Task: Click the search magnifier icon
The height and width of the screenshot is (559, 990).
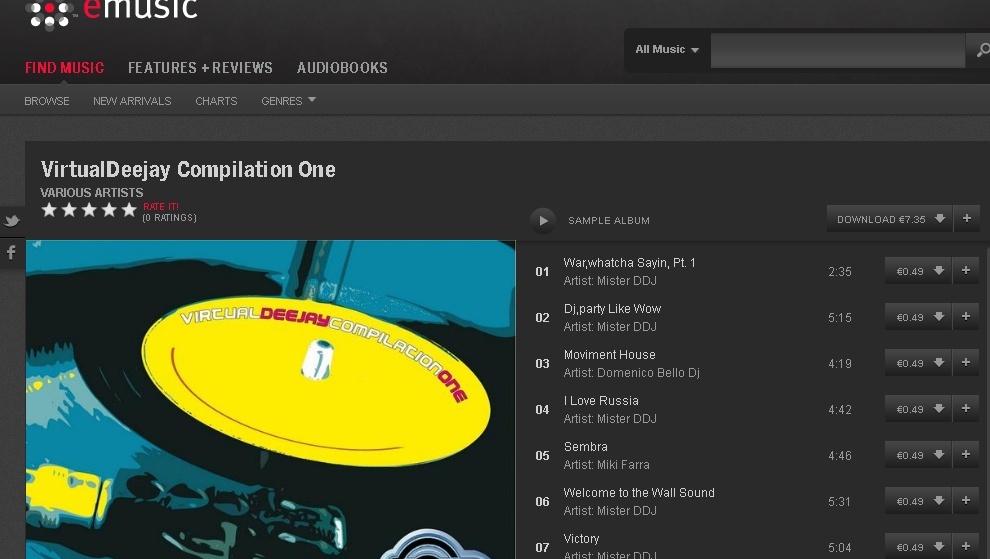Action: click(981, 50)
